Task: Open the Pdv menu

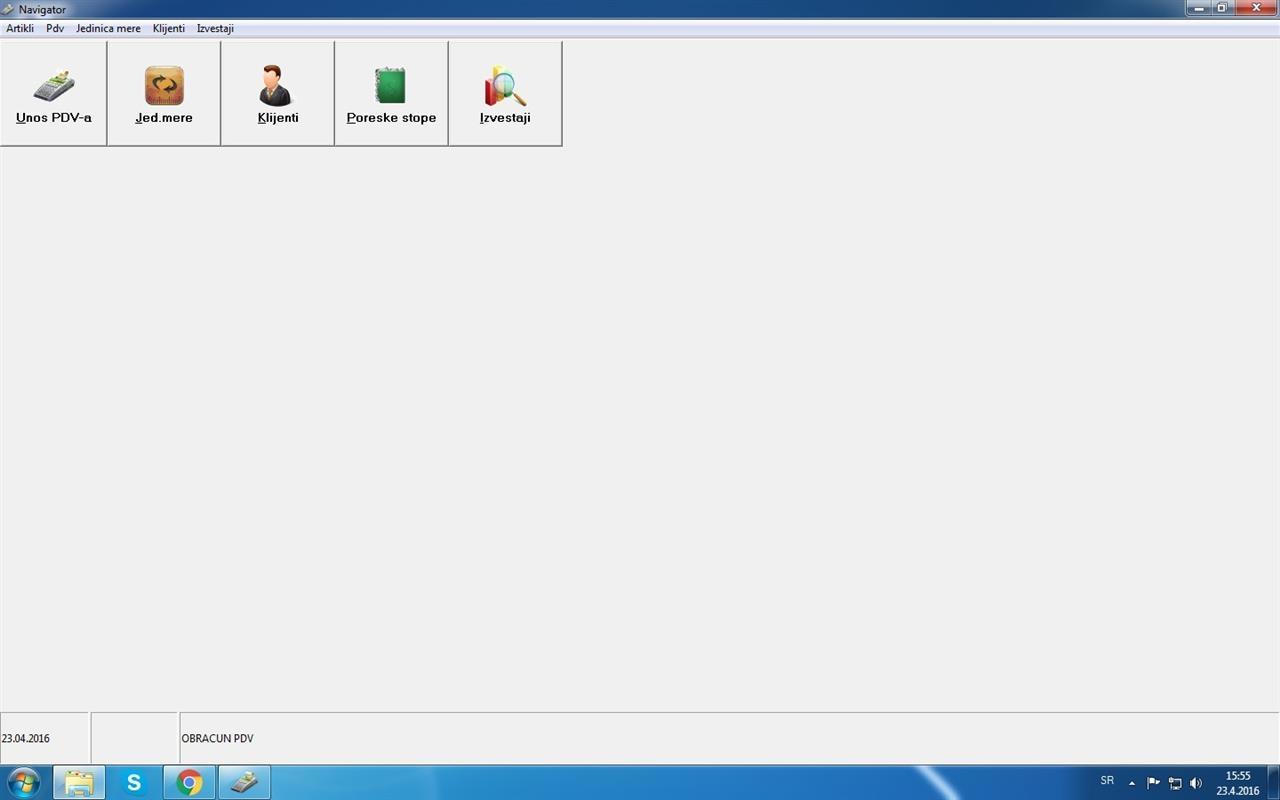Action: coord(55,29)
